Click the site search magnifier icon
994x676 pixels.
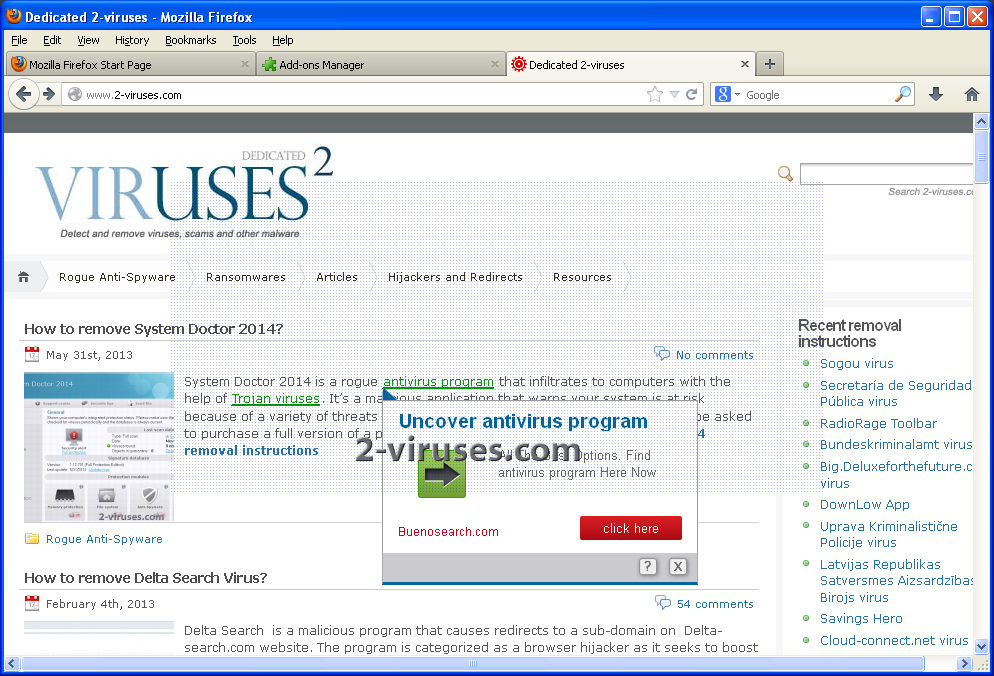point(785,173)
